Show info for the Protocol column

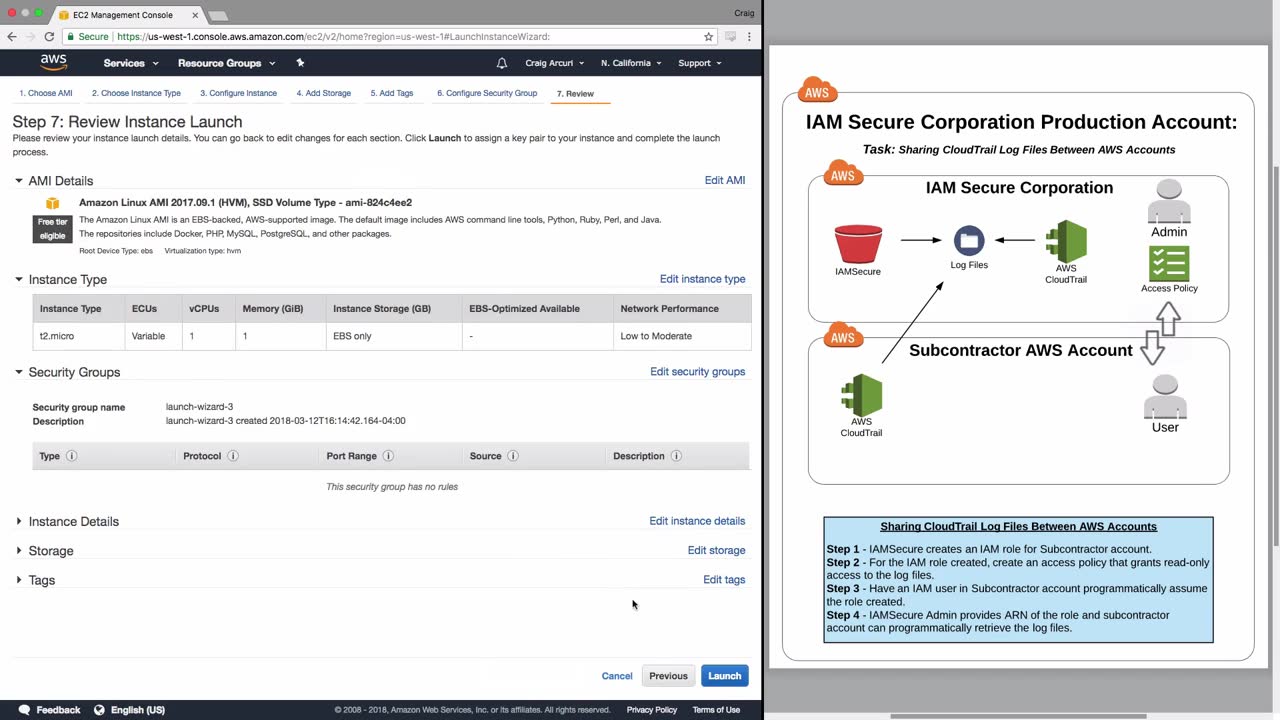coord(233,456)
